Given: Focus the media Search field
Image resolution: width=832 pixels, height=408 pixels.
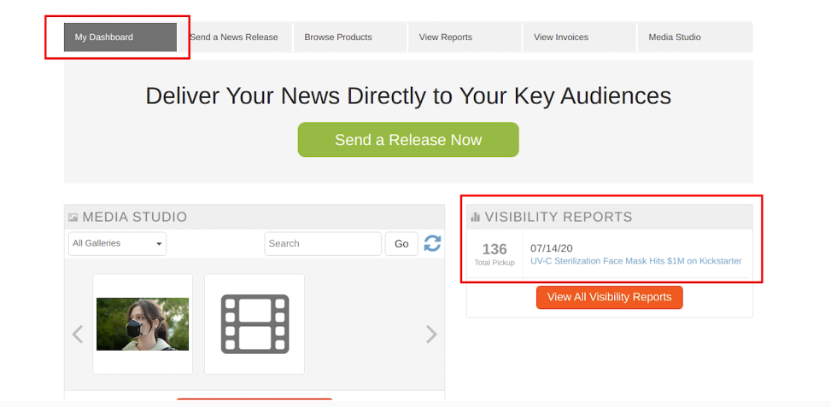Looking at the screenshot, I should coord(322,243).
